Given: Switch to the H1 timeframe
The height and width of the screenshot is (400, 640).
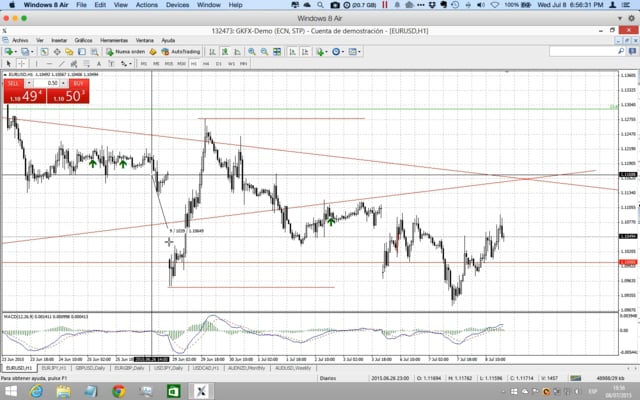Looking at the screenshot, I should point(193,63).
